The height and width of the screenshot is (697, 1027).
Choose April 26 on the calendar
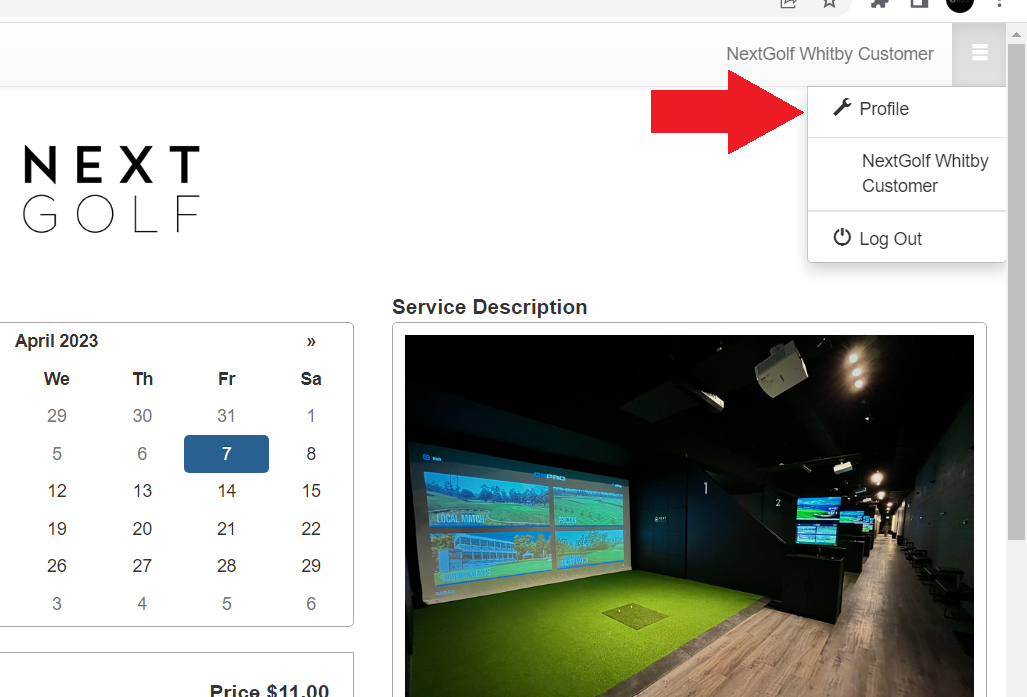pyautogui.click(x=57, y=566)
